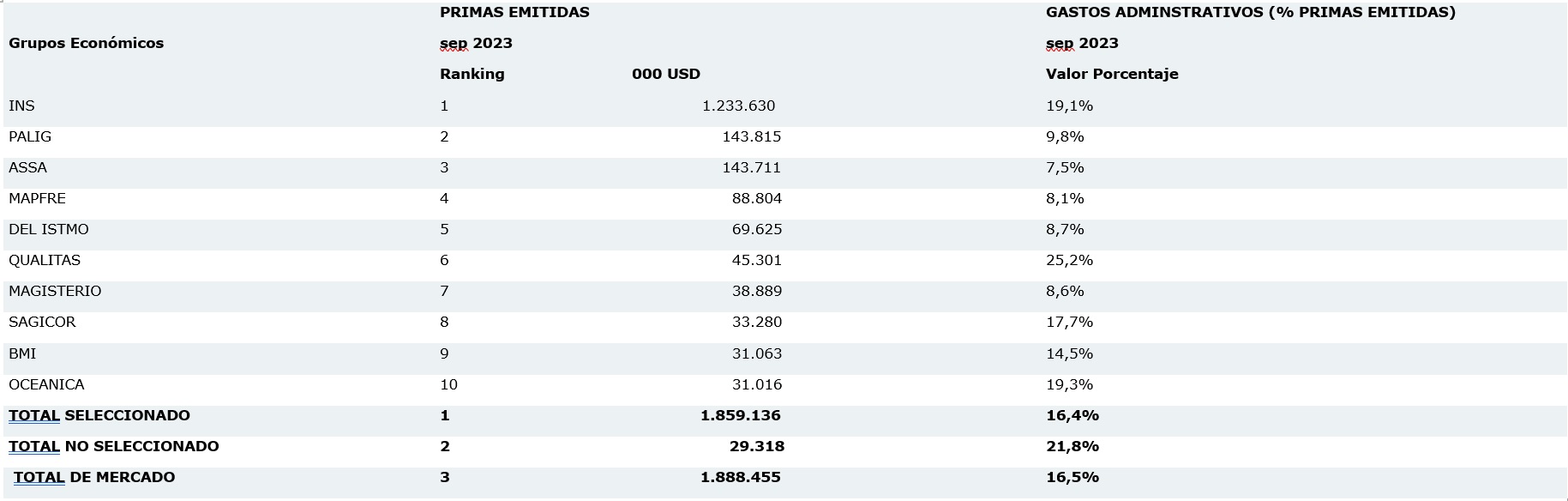
Task: Select the TOTAL NO SELECCIONADO label
Action: 114,446
